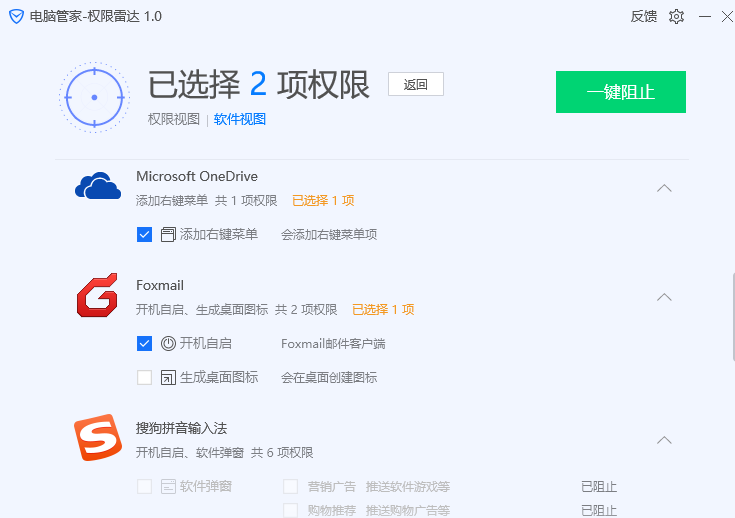The image size is (735, 518).
Task: Click the power icon beside 开机自启
Action: (x=168, y=344)
